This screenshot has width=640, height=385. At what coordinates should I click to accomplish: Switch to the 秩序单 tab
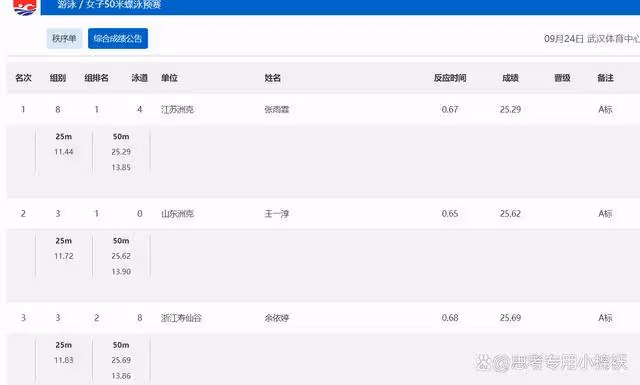pyautogui.click(x=64, y=38)
